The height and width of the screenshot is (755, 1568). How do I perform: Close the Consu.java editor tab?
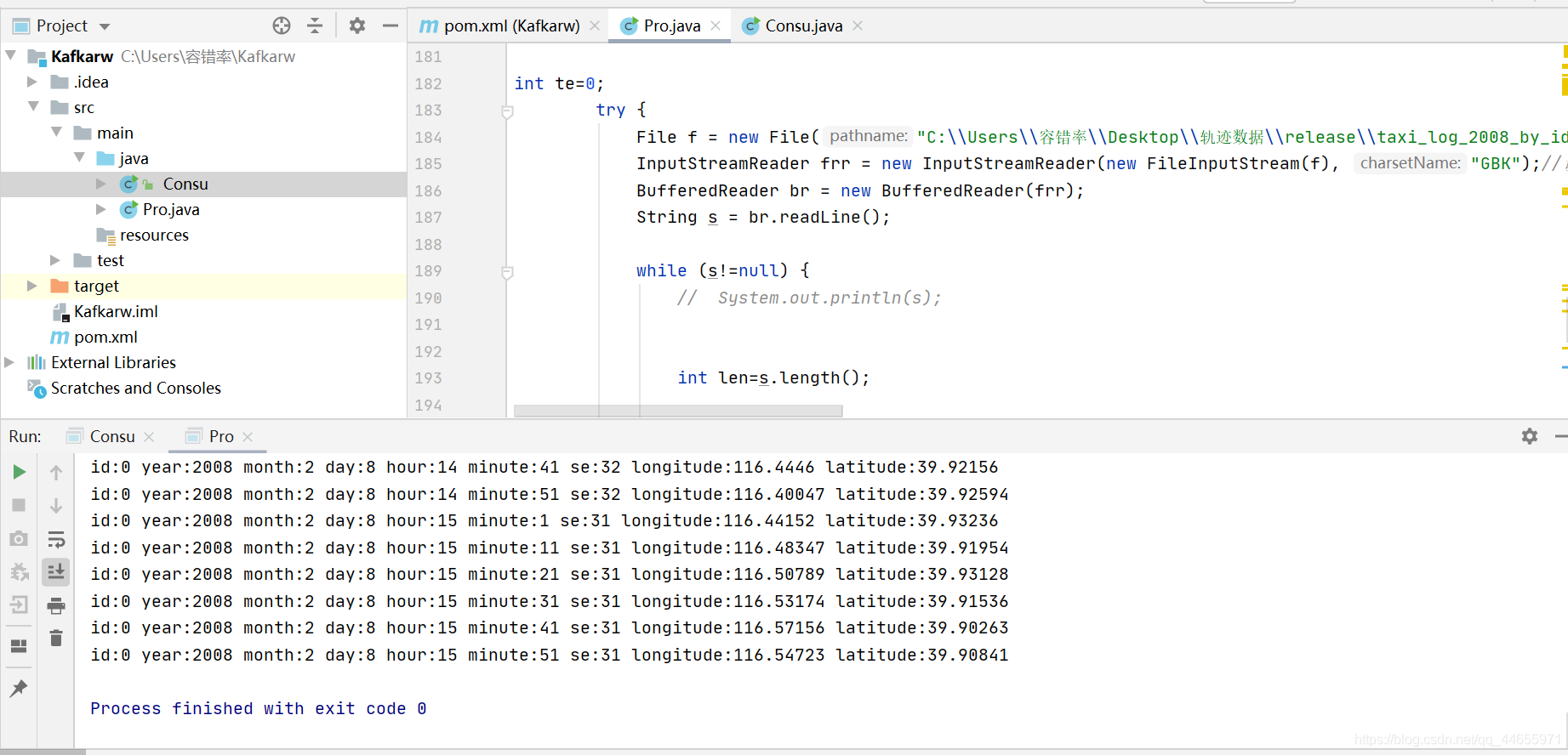[858, 26]
